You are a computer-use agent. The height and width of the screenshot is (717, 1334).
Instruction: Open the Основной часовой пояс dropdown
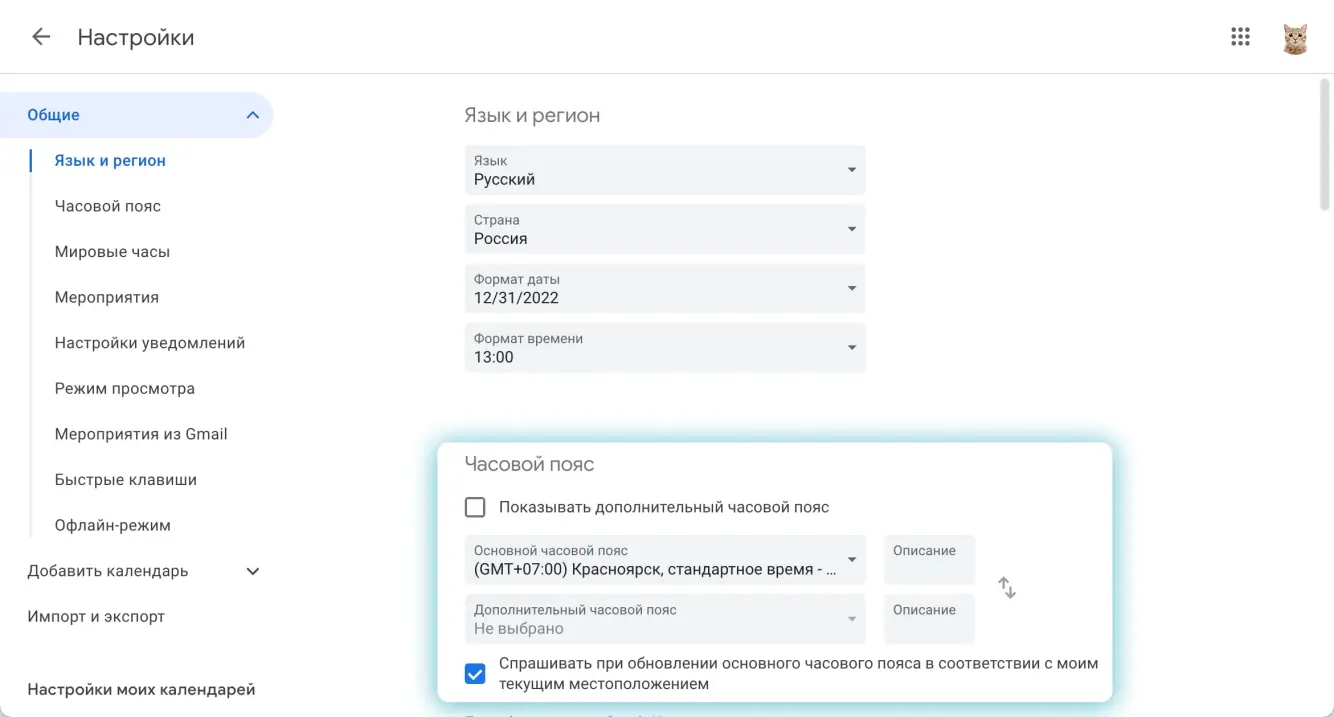pos(664,560)
